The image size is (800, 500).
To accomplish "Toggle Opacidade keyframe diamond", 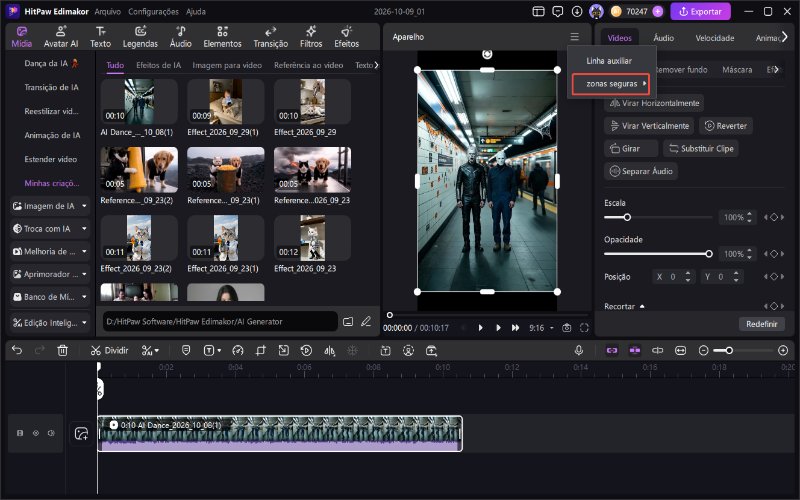I will pyautogui.click(x=774, y=254).
